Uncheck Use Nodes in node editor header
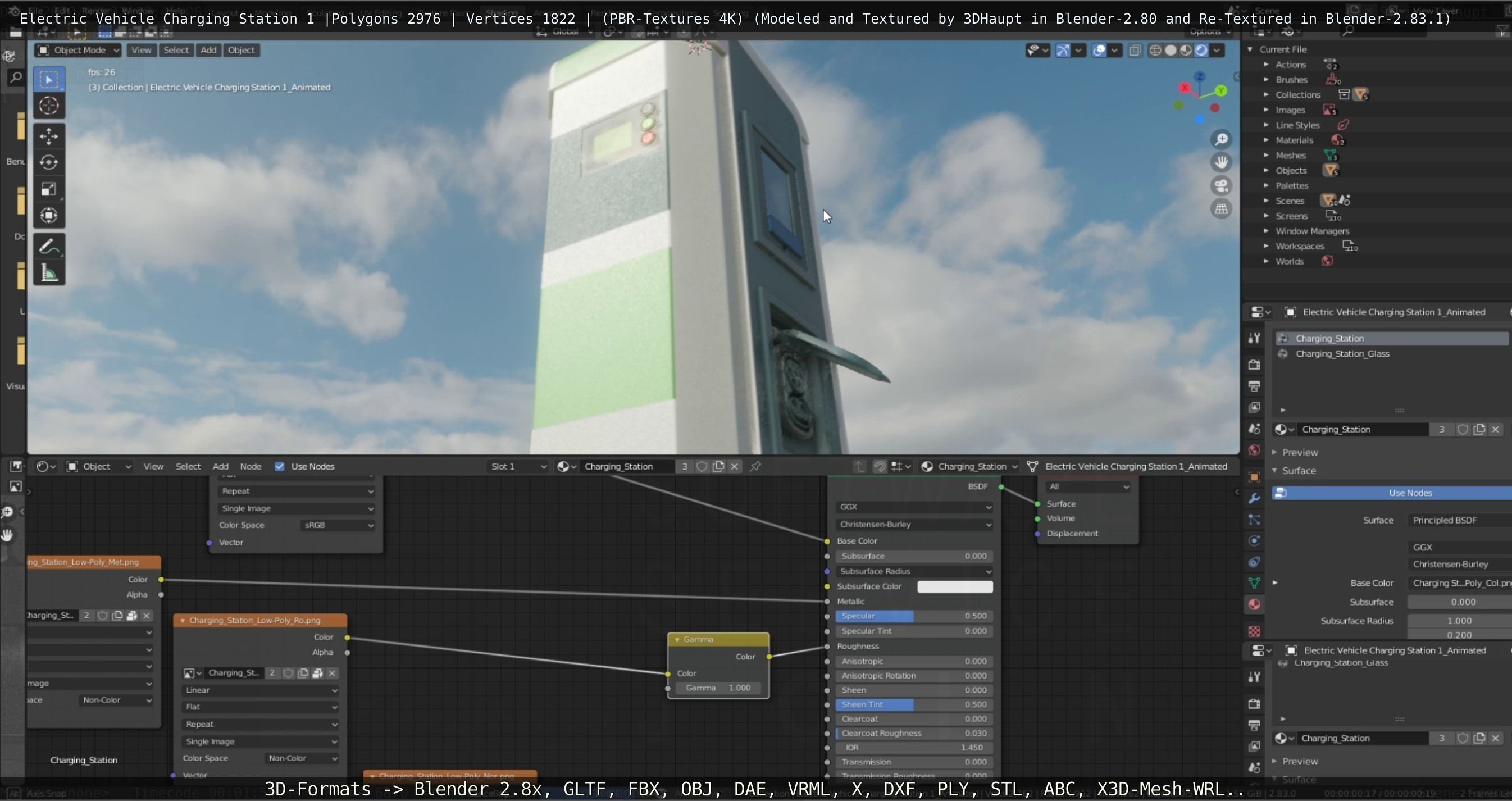1512x801 pixels. pyautogui.click(x=279, y=467)
